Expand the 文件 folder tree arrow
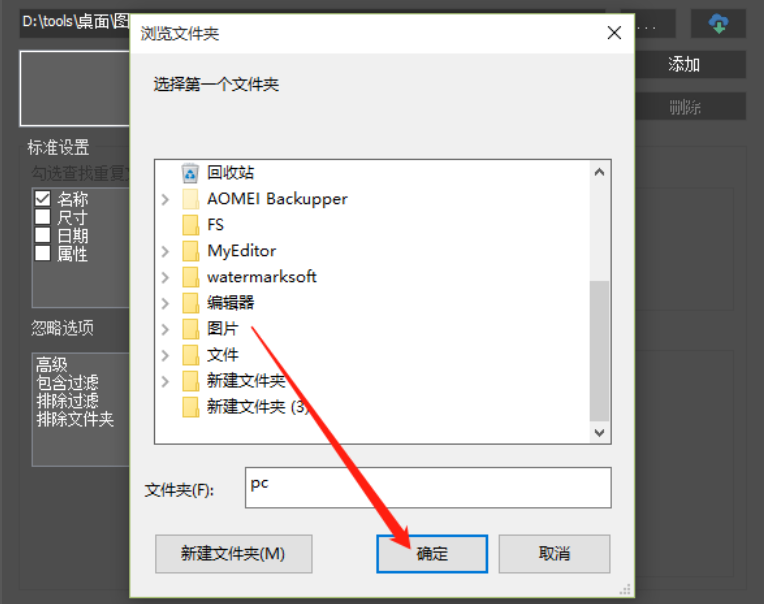This screenshot has height=604, width=764. [165, 355]
